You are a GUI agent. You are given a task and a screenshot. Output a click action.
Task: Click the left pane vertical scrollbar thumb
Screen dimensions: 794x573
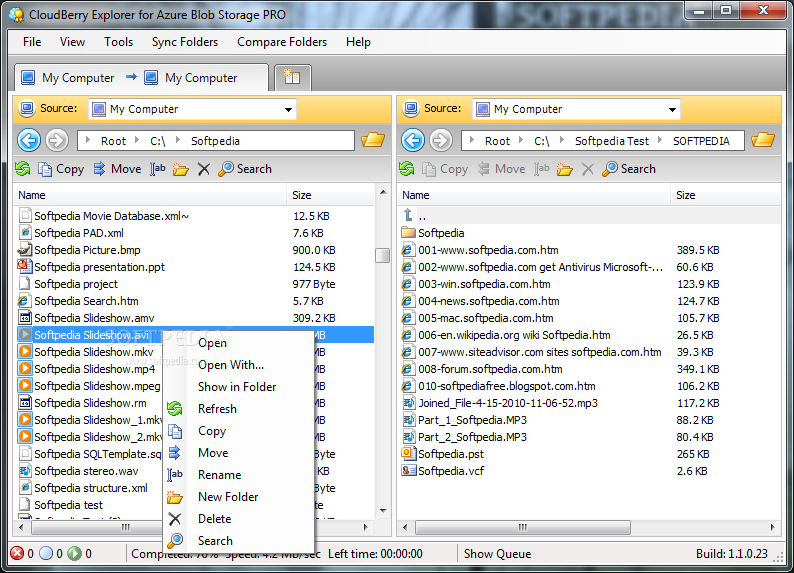[x=382, y=255]
